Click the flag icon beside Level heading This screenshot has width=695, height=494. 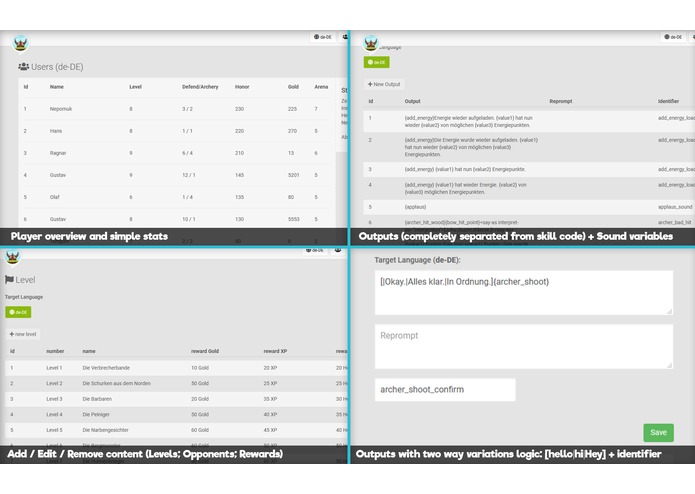pos(9,280)
